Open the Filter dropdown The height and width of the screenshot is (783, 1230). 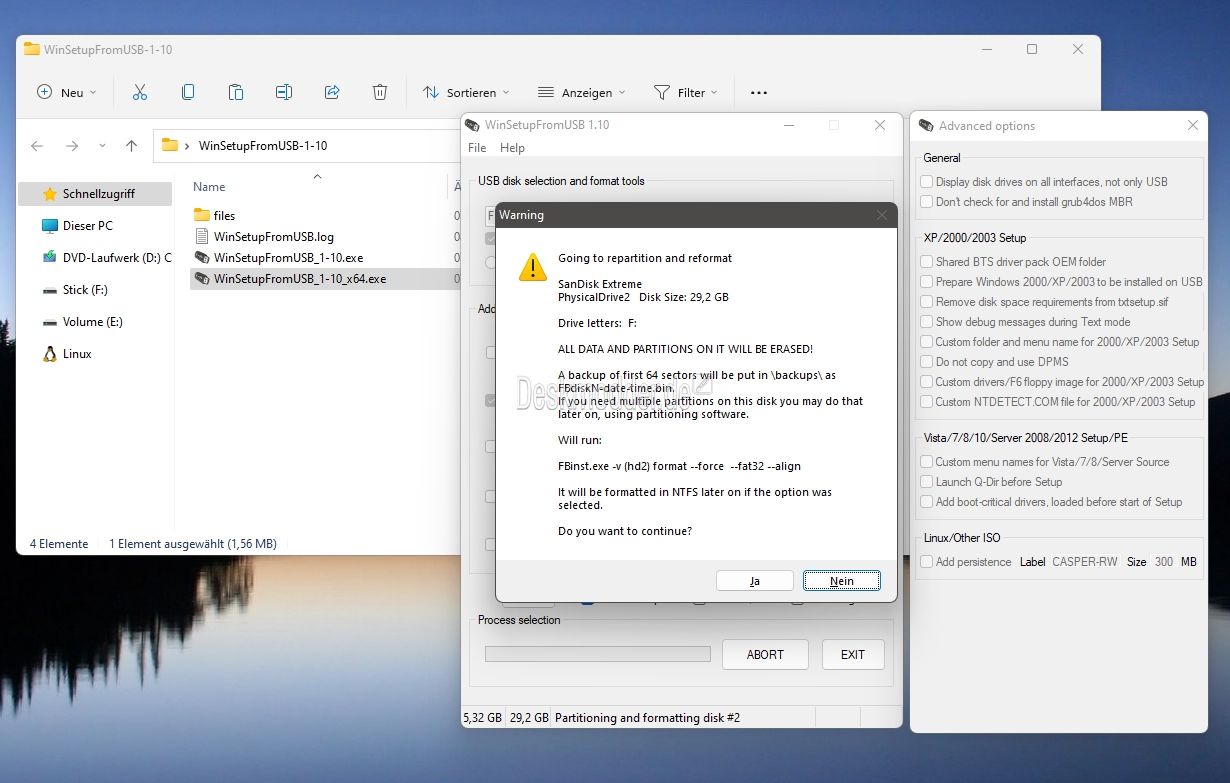tap(686, 92)
